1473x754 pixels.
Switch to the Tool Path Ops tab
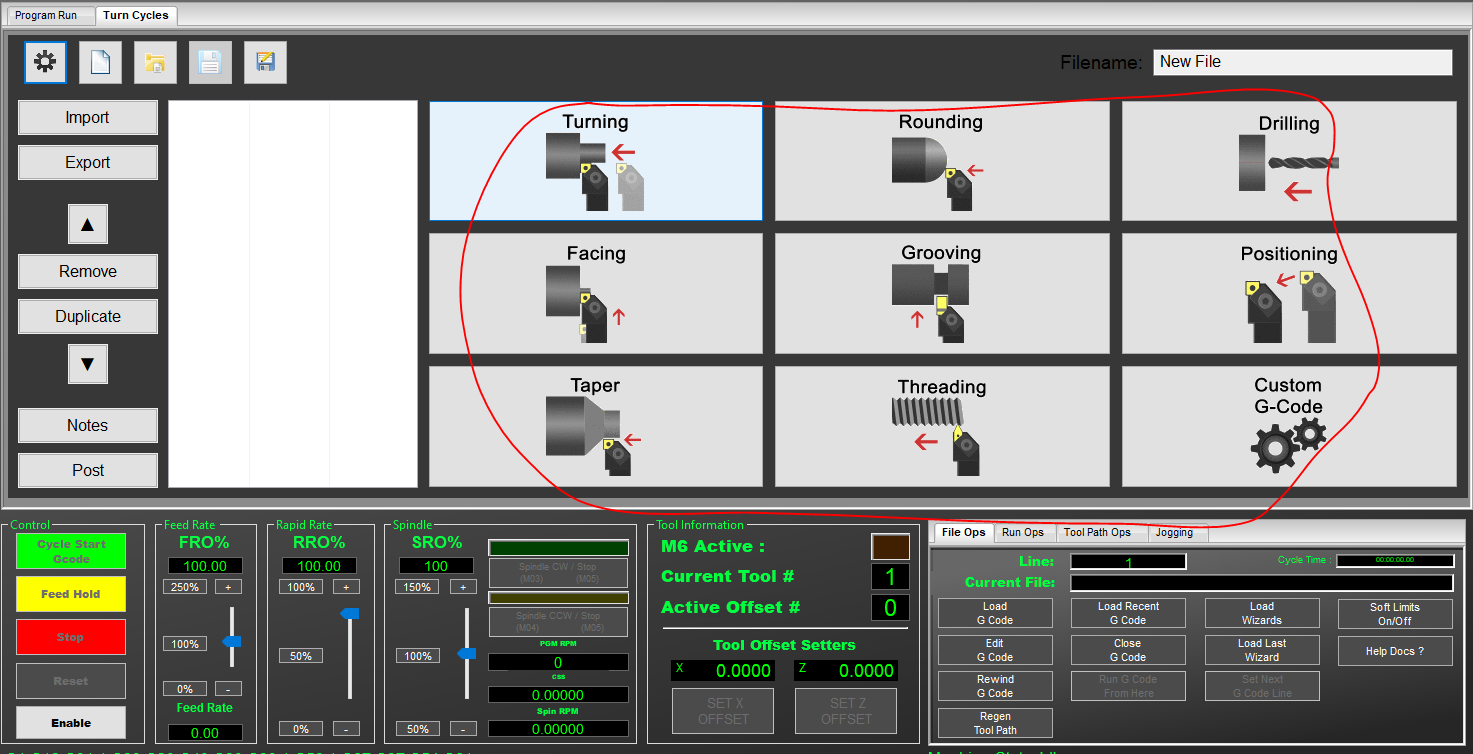point(1097,532)
